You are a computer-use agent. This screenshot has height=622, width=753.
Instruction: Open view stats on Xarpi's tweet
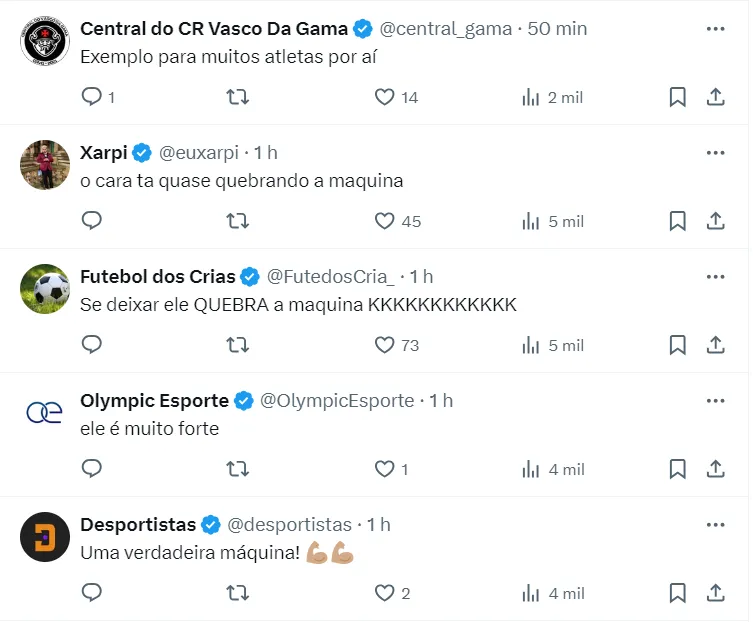click(x=531, y=221)
